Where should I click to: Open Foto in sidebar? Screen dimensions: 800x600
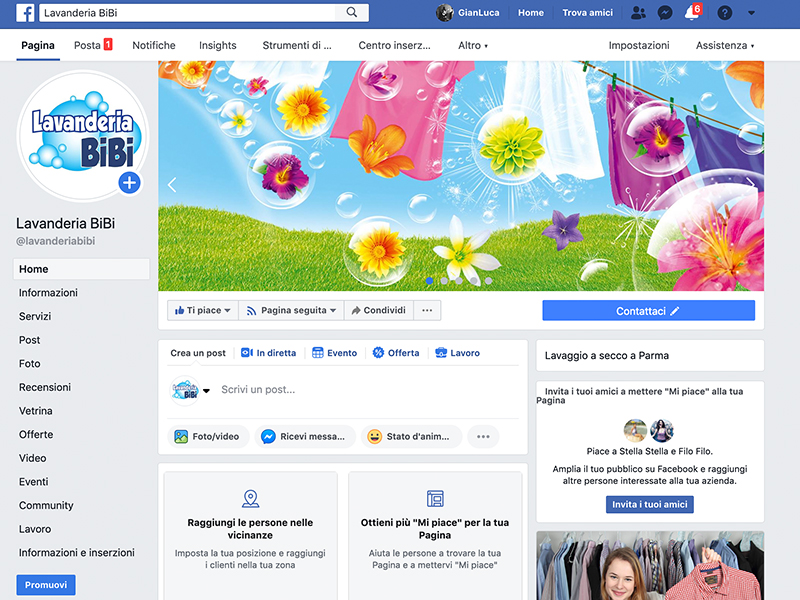pyautogui.click(x=30, y=363)
